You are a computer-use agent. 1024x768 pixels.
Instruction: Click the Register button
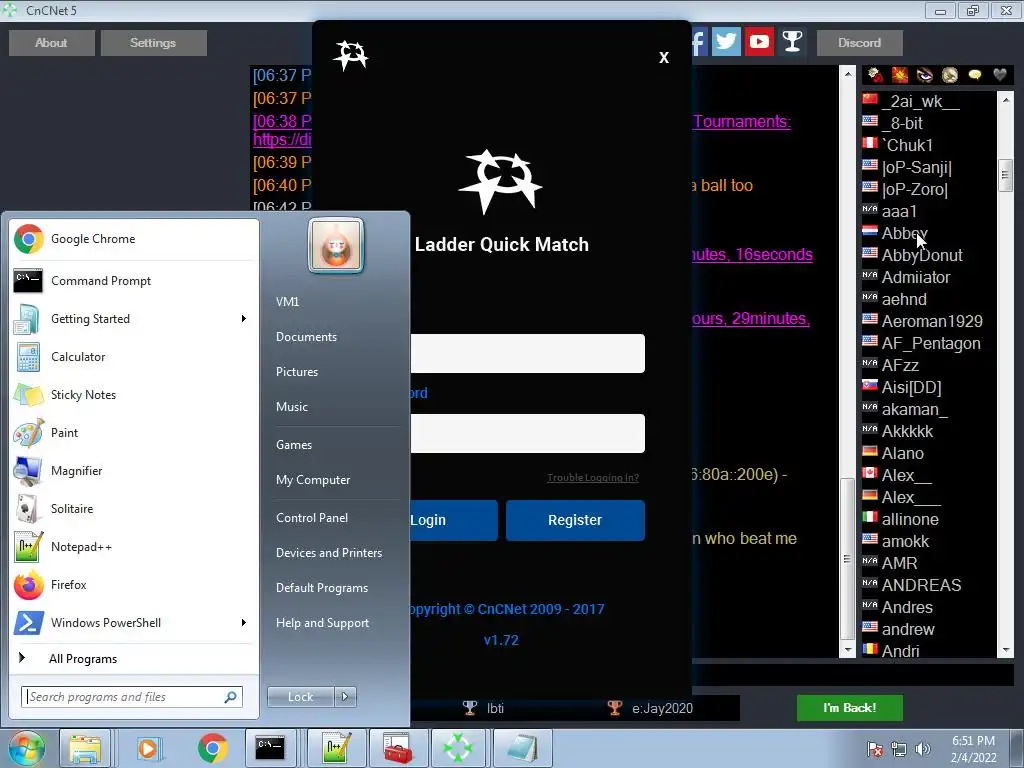point(575,520)
